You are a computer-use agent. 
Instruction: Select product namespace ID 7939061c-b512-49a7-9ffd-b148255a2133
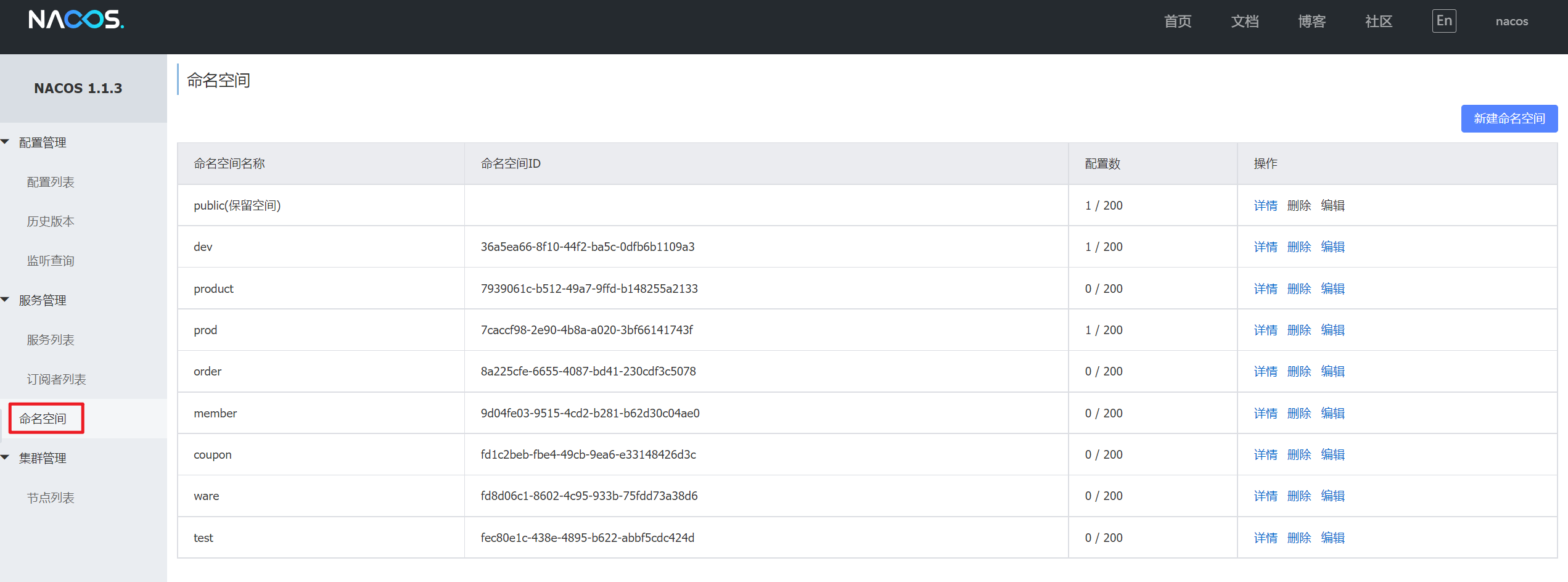pos(589,289)
